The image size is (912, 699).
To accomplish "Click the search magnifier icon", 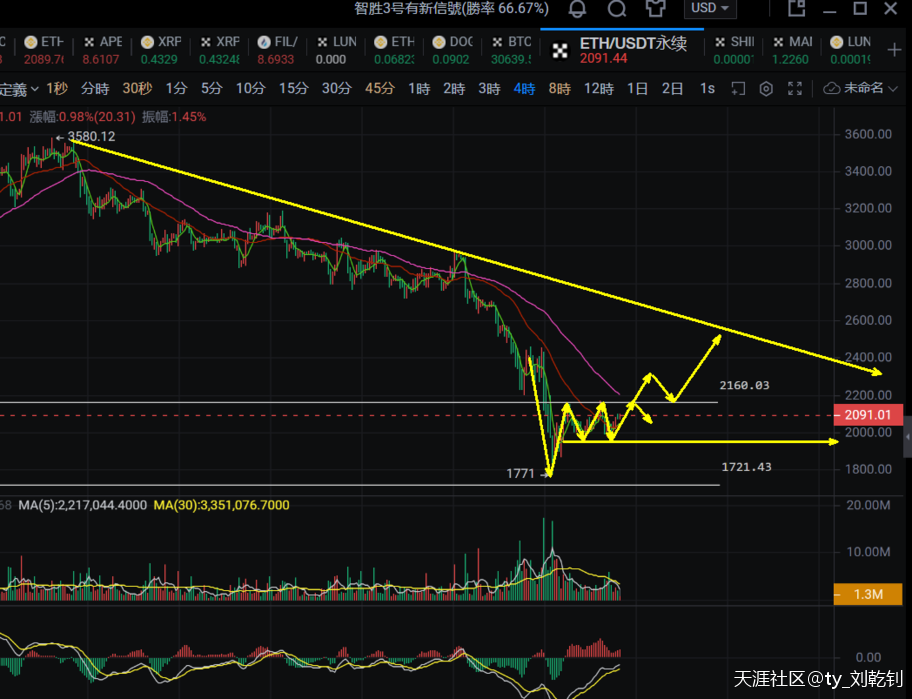I will point(617,9).
